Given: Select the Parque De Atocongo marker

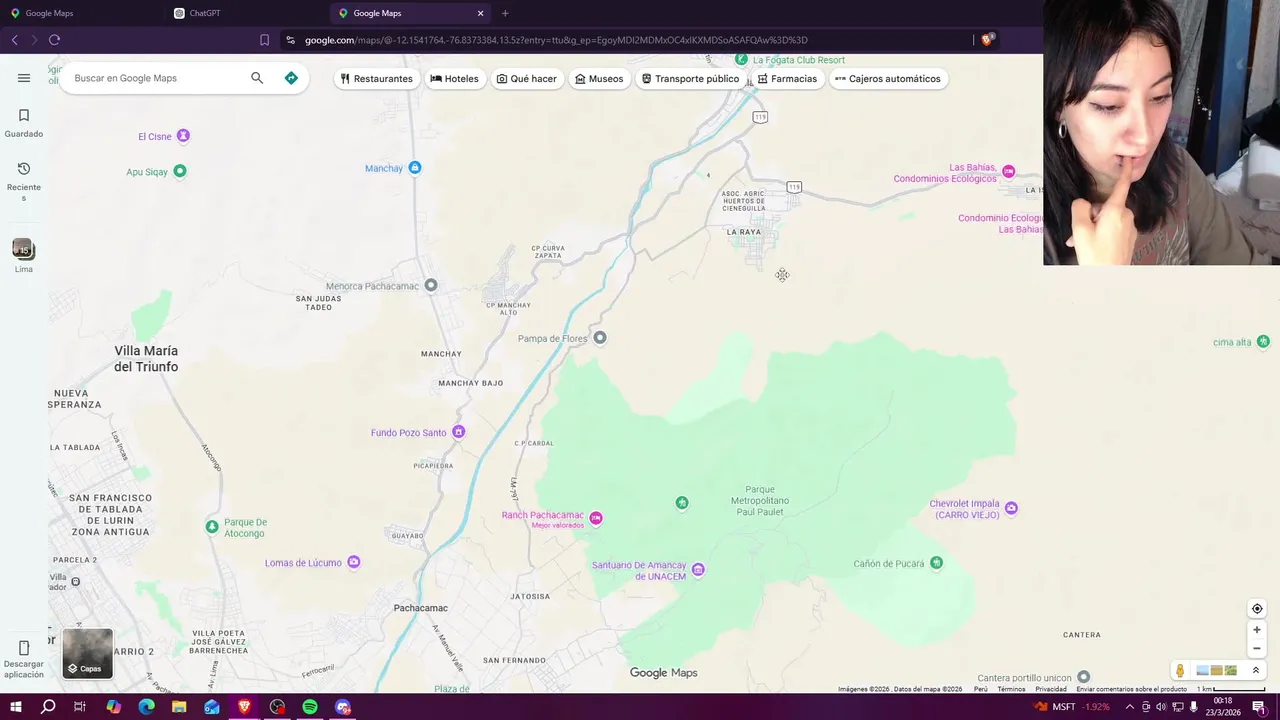Looking at the screenshot, I should click(212, 526).
